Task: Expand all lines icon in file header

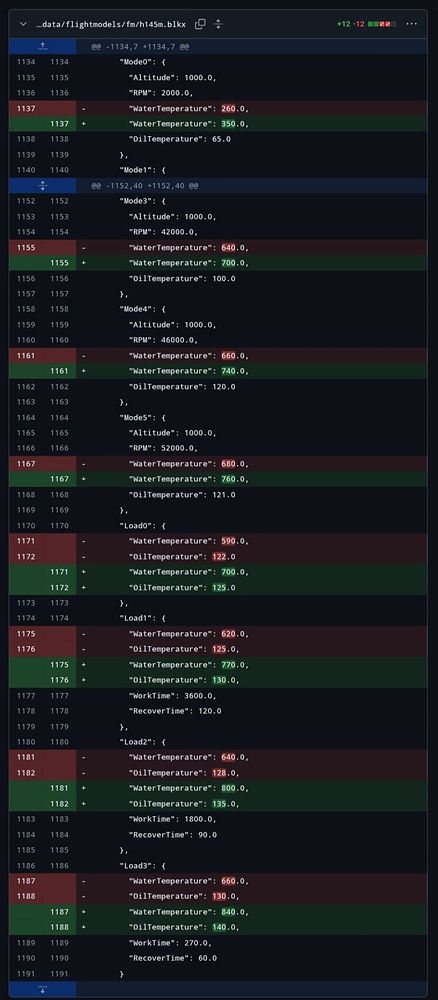Action: tap(219, 24)
